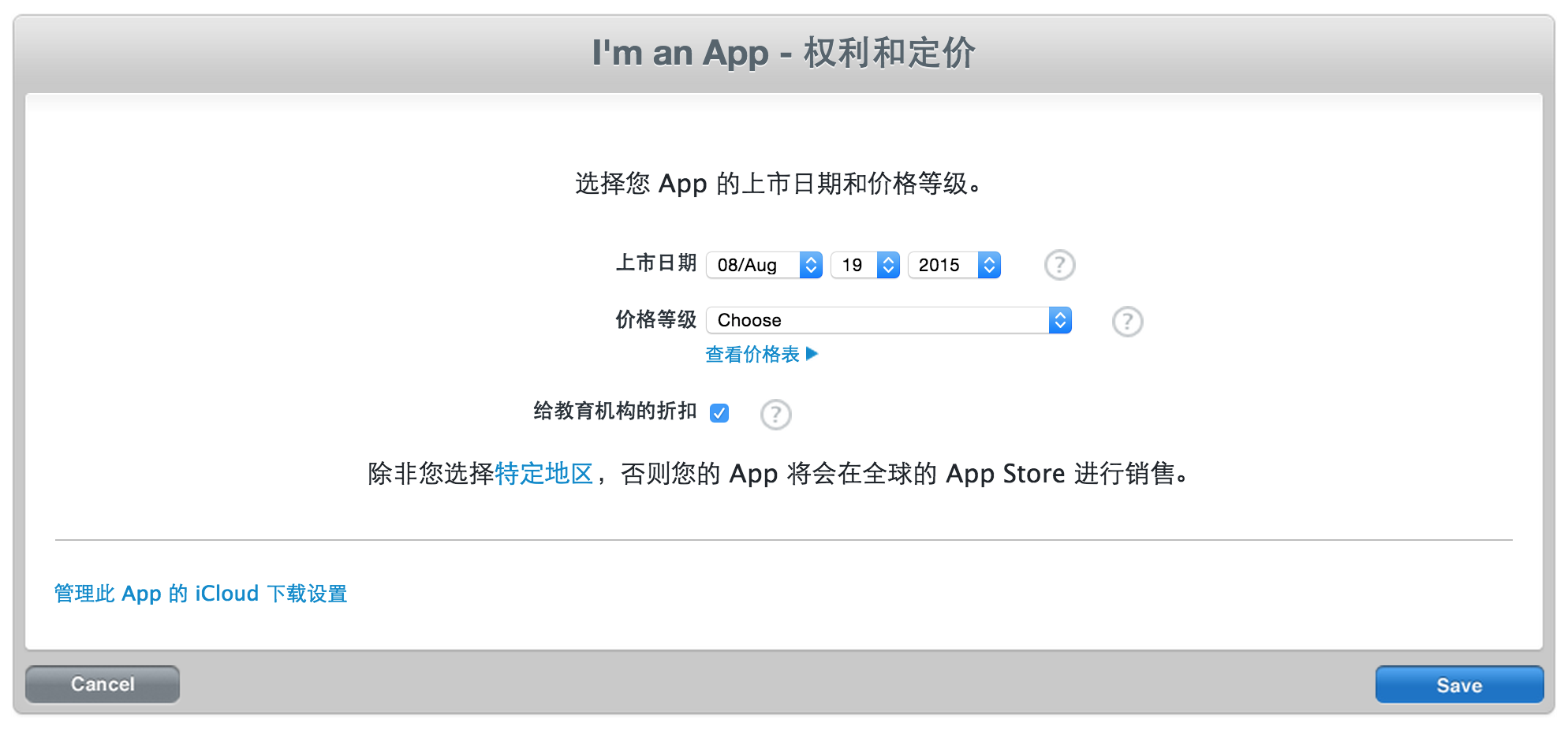The width and height of the screenshot is (1568, 730).
Task: Click the blue arrows on the 08/Aug selector
Action: tap(811, 265)
